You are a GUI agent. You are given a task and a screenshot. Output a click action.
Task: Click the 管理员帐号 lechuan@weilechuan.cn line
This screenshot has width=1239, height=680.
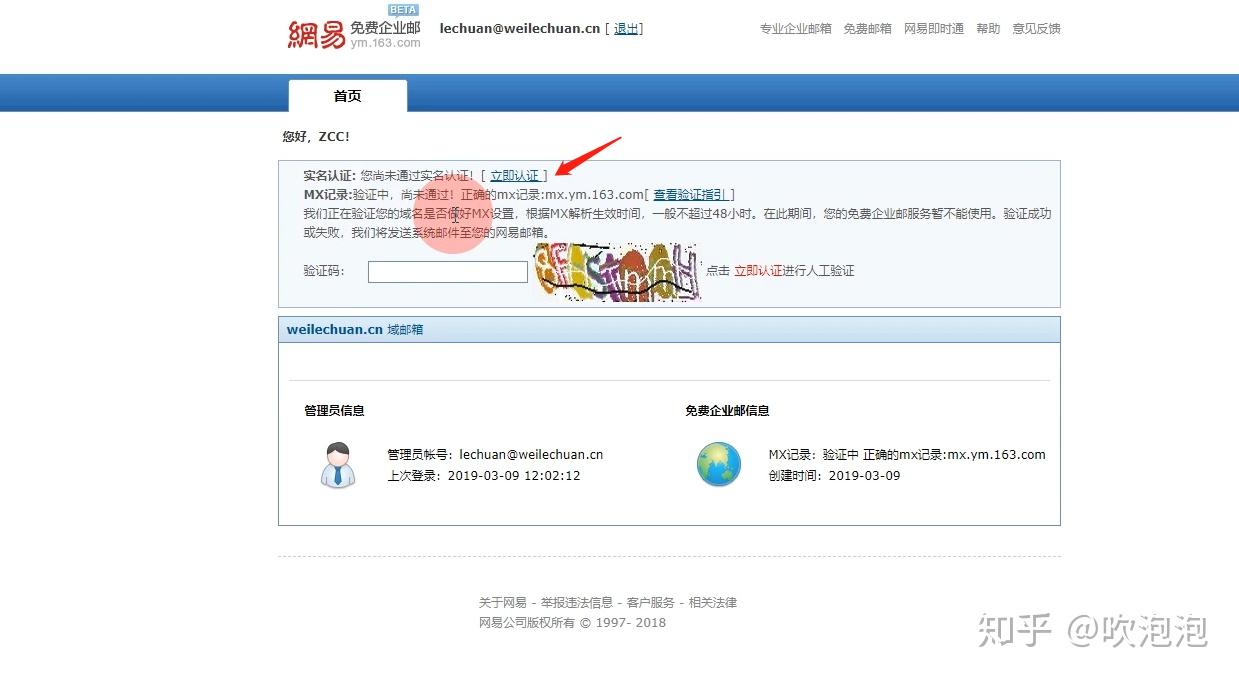(495, 455)
